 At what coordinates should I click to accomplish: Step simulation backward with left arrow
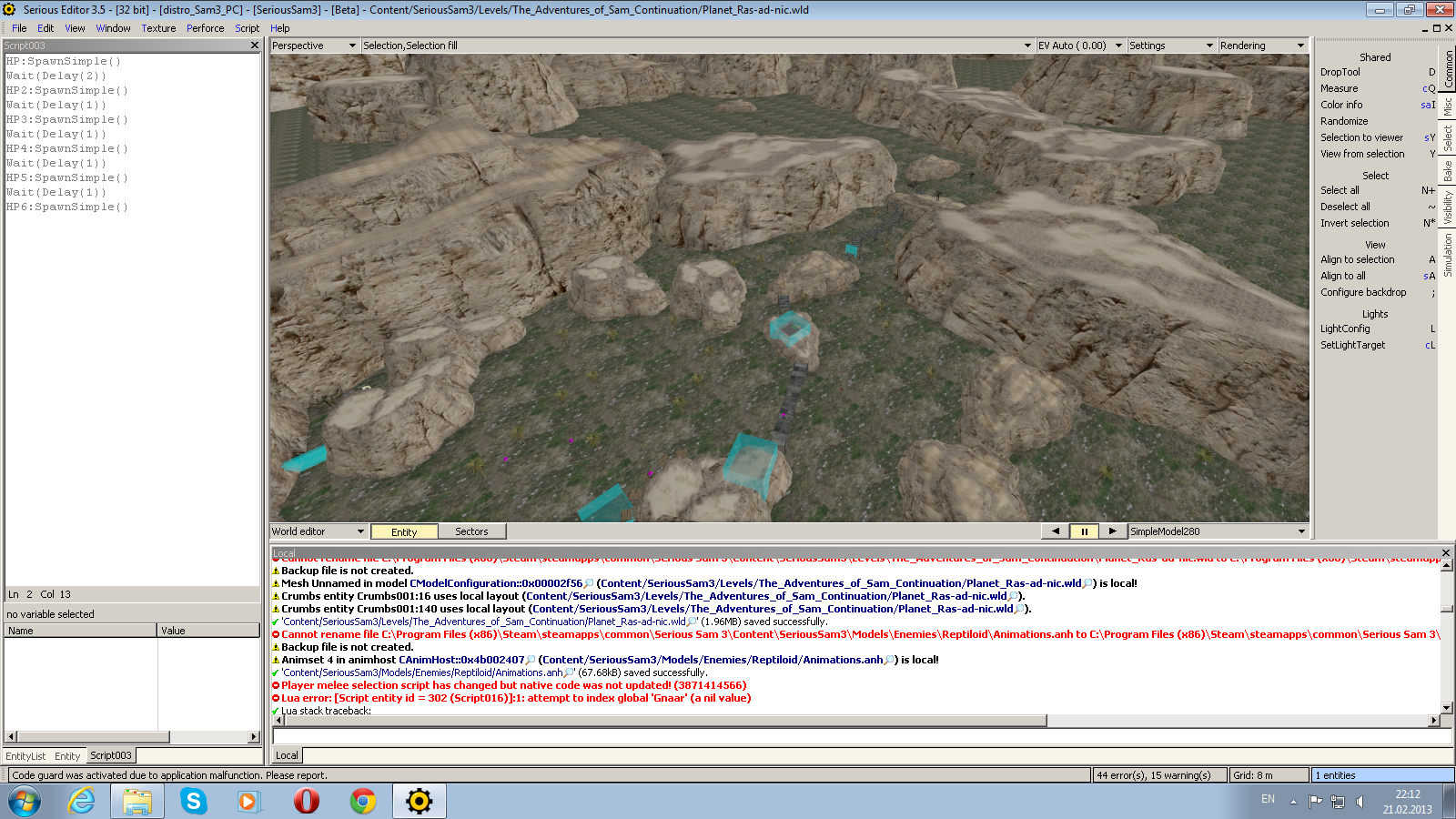[1056, 531]
